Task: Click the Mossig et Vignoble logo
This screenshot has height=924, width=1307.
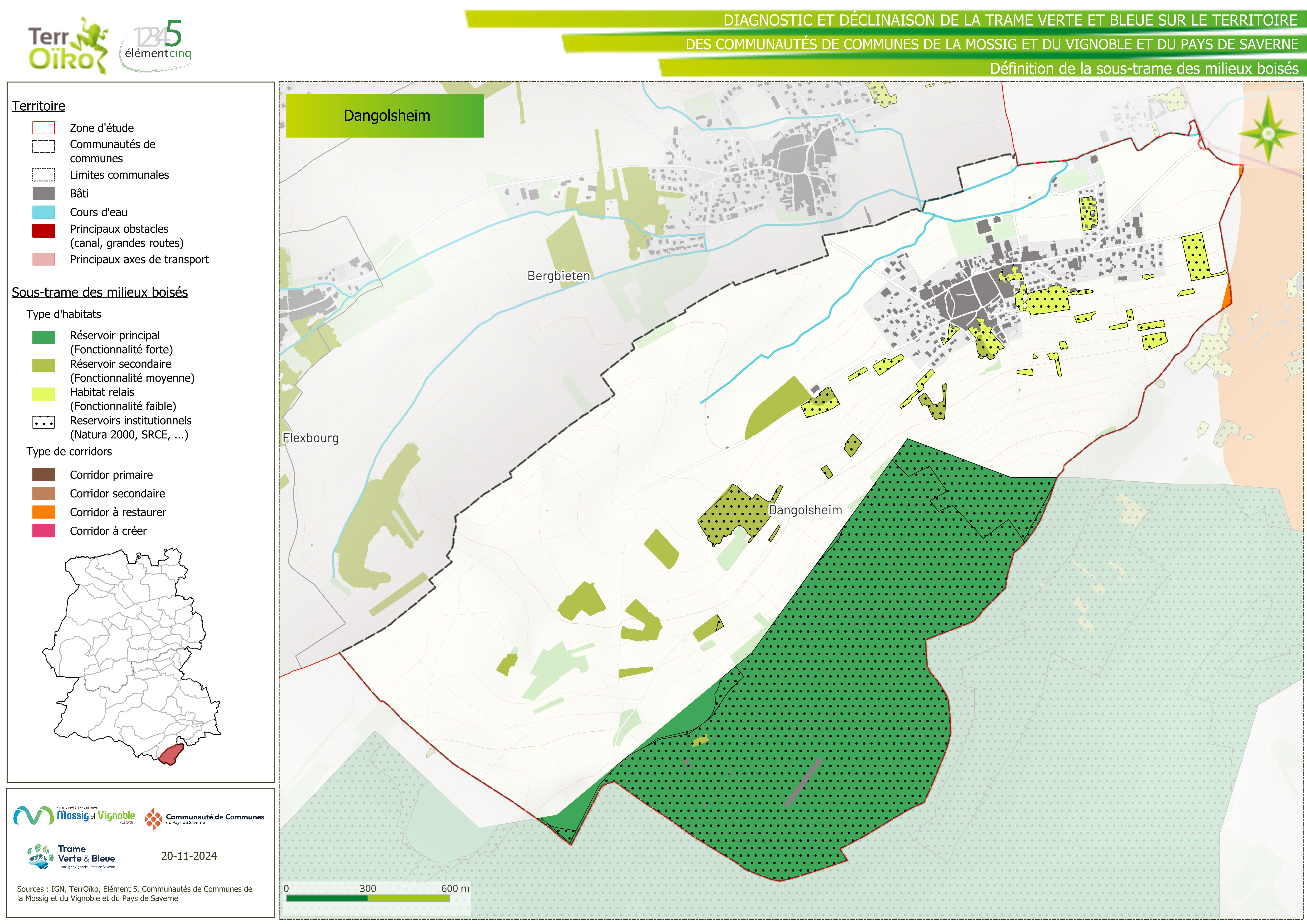Action: click(74, 816)
